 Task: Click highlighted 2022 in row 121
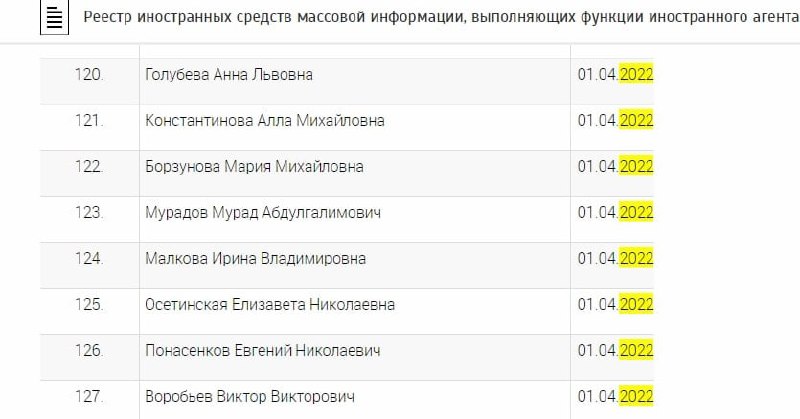636,121
